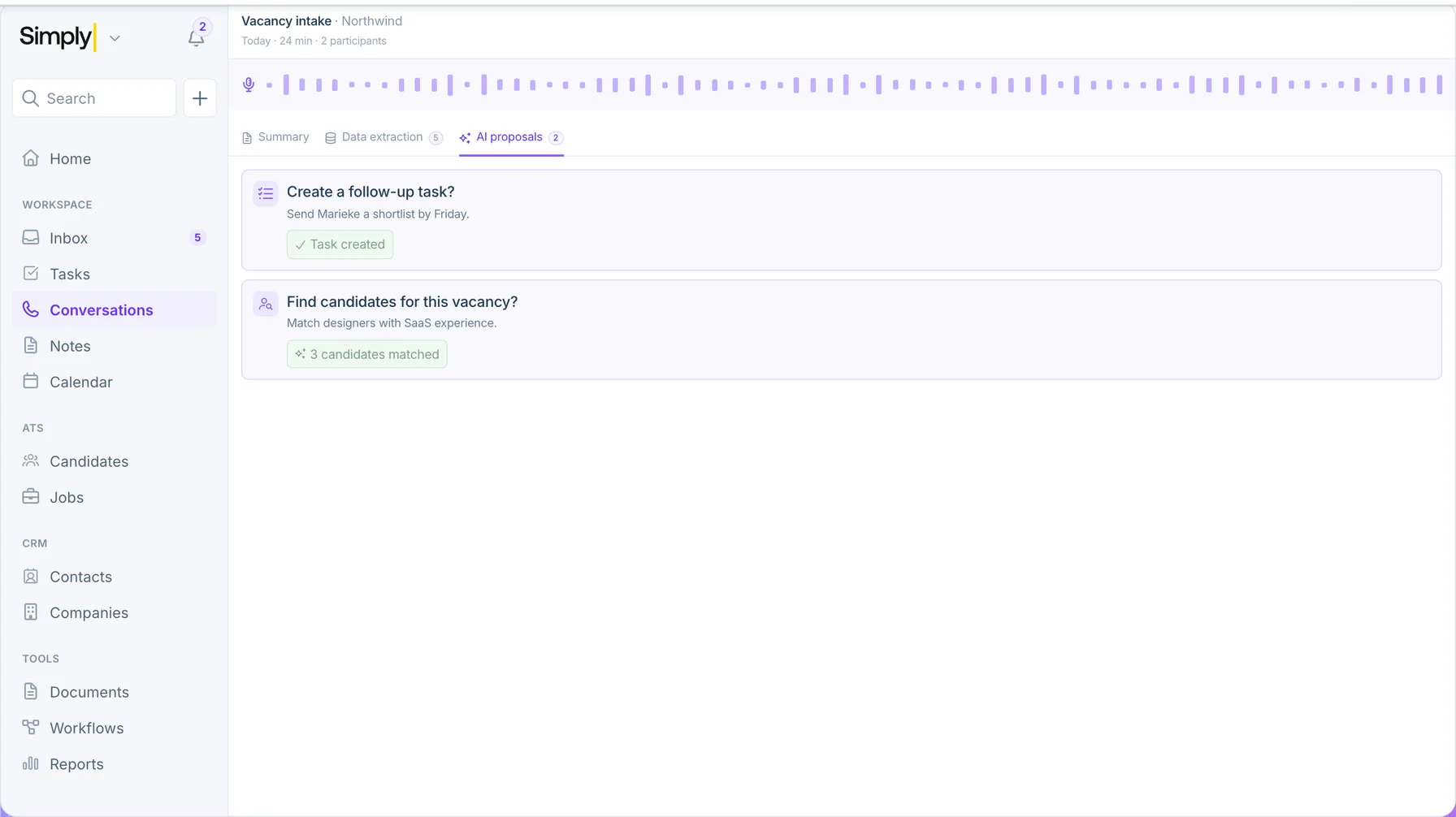Click the Inbox tray icon

coord(31,237)
